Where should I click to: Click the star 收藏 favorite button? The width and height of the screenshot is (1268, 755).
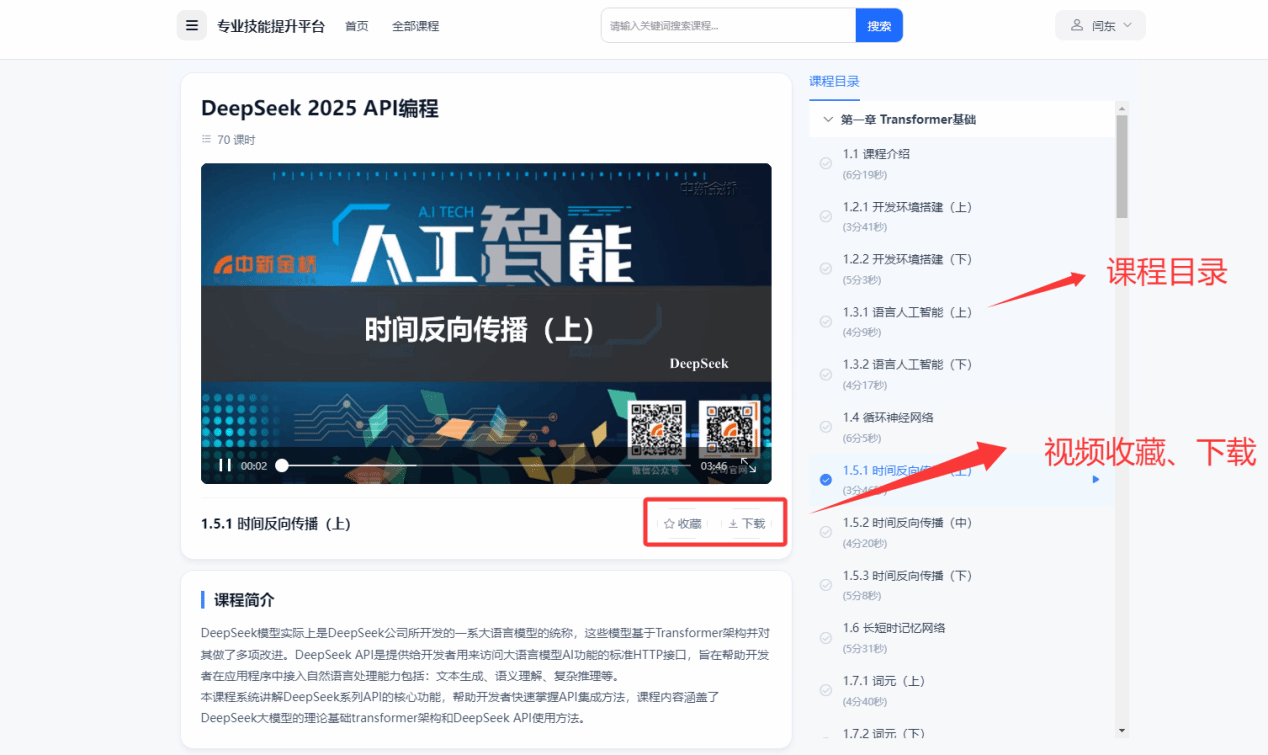[682, 524]
